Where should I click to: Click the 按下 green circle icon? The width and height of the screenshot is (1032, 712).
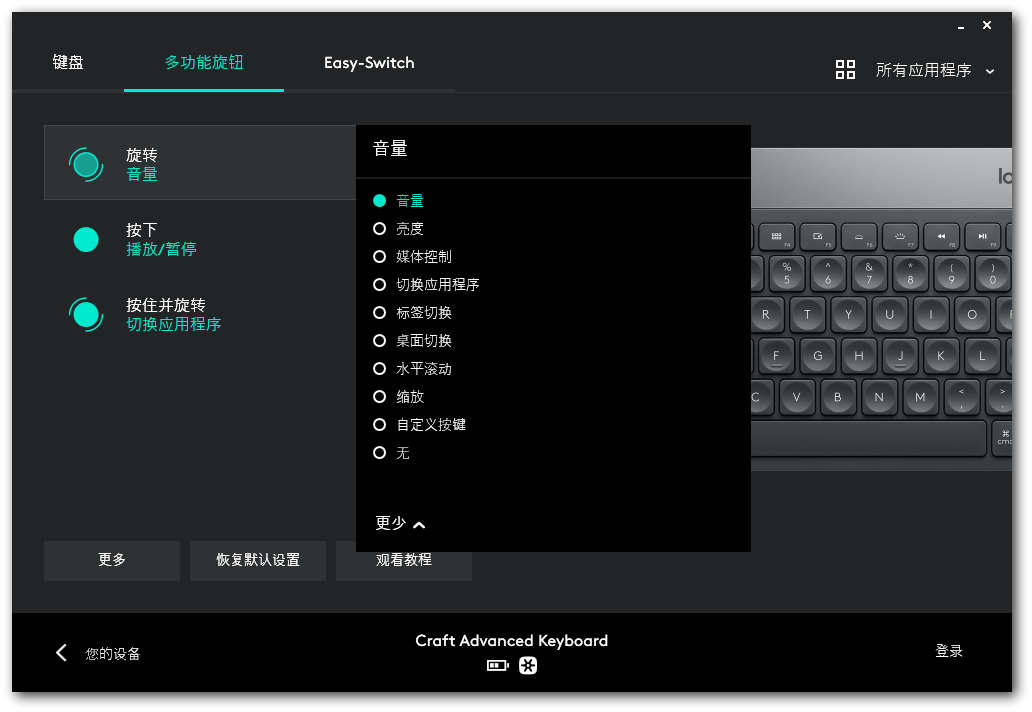[x=86, y=239]
